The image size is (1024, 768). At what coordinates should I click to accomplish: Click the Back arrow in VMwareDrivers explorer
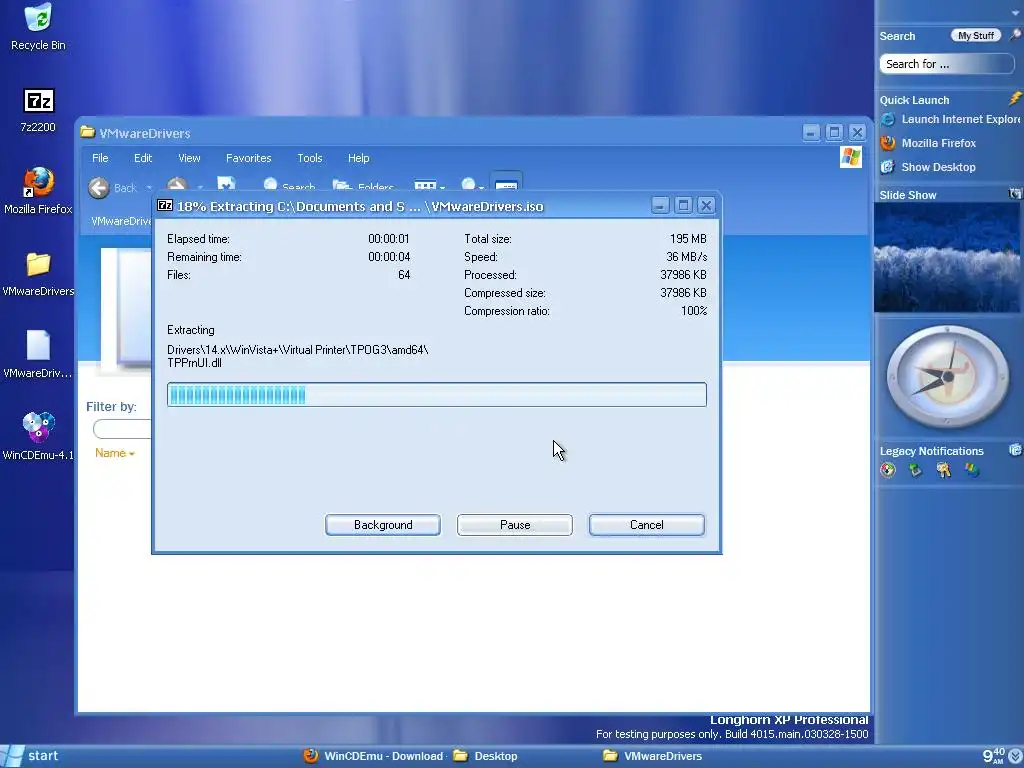[x=99, y=188]
